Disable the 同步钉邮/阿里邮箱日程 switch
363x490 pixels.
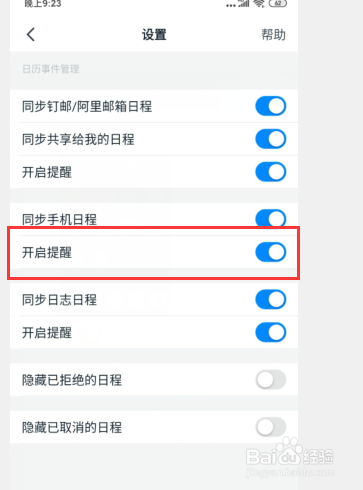271,106
